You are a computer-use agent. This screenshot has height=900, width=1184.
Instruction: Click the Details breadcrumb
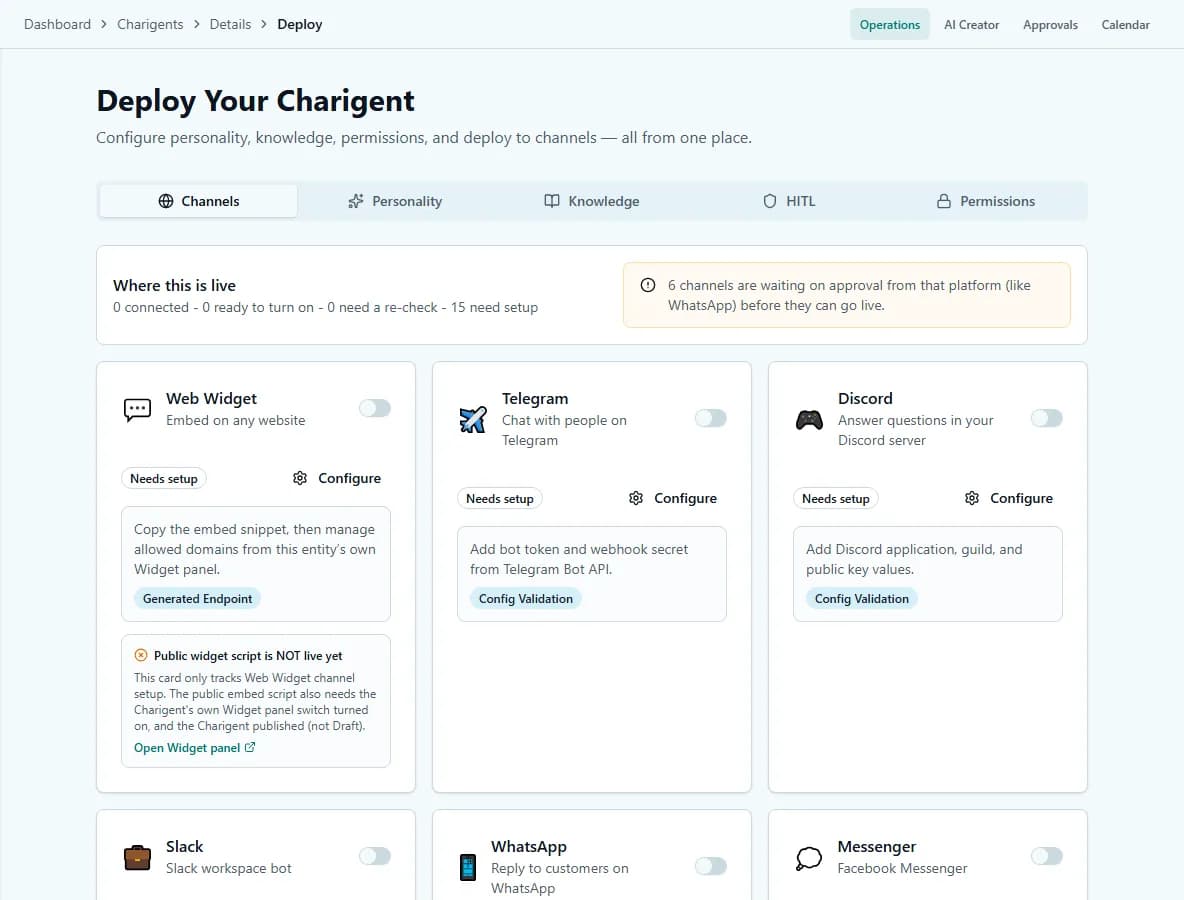230,24
